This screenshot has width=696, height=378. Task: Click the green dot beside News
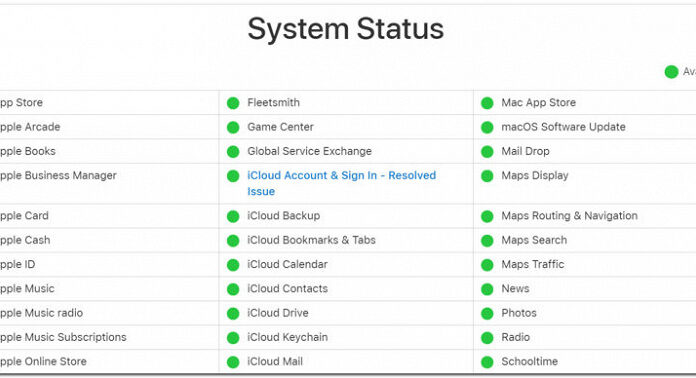487,289
